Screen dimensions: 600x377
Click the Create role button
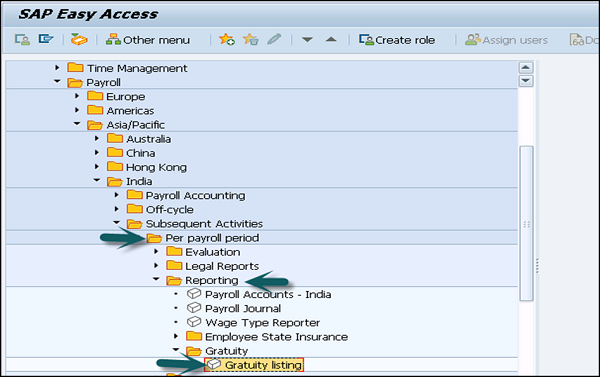(397, 40)
